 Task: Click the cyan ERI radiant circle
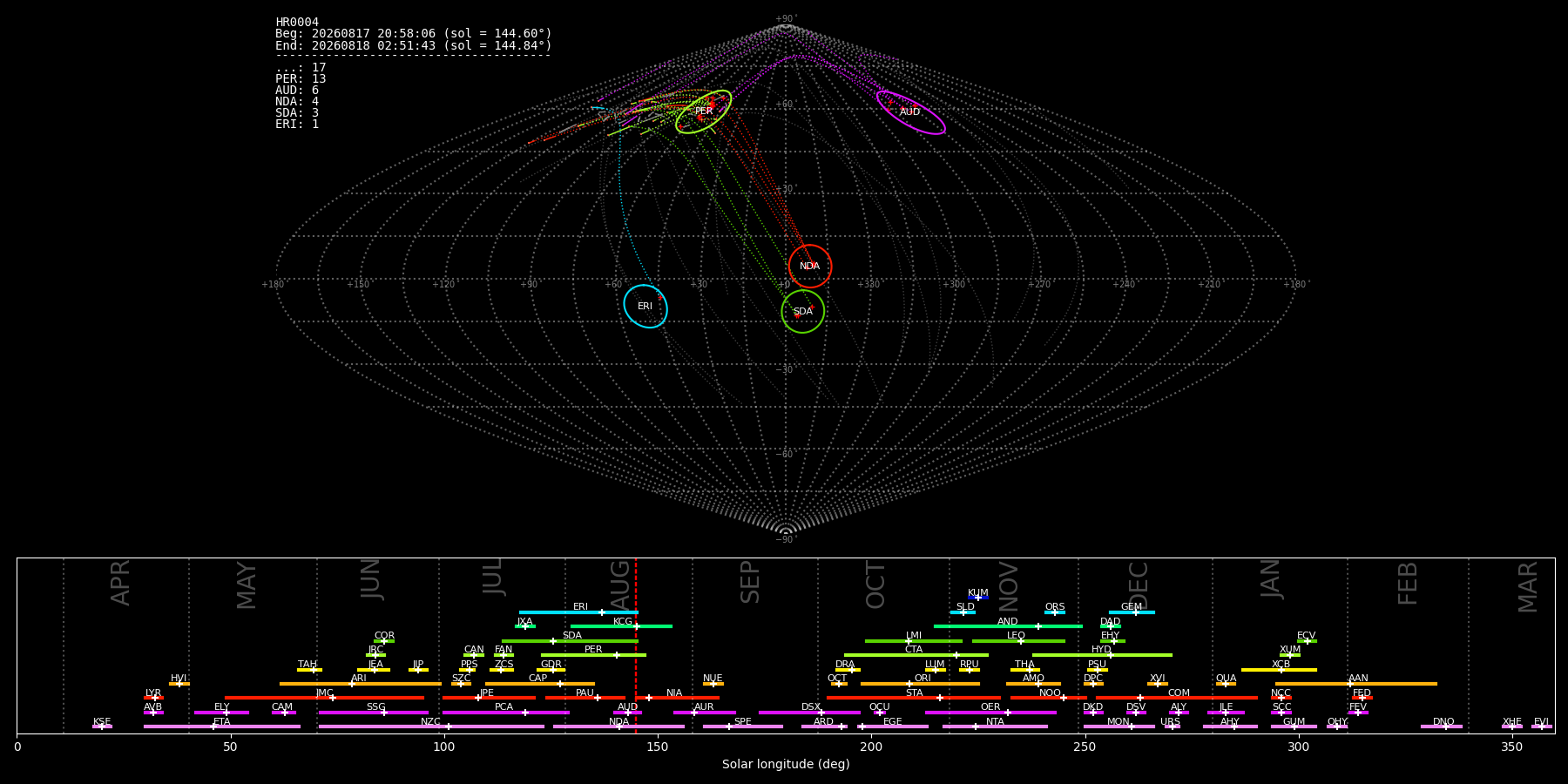click(645, 307)
